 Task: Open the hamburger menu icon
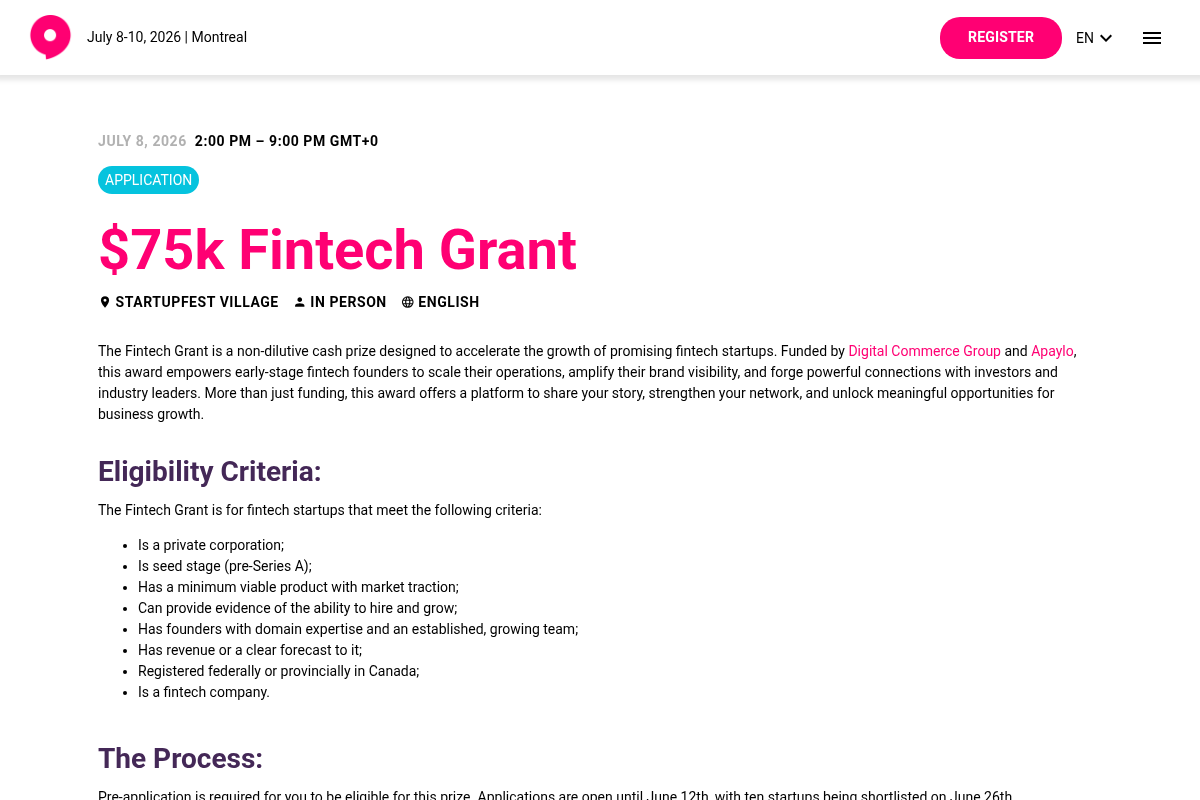point(1152,38)
